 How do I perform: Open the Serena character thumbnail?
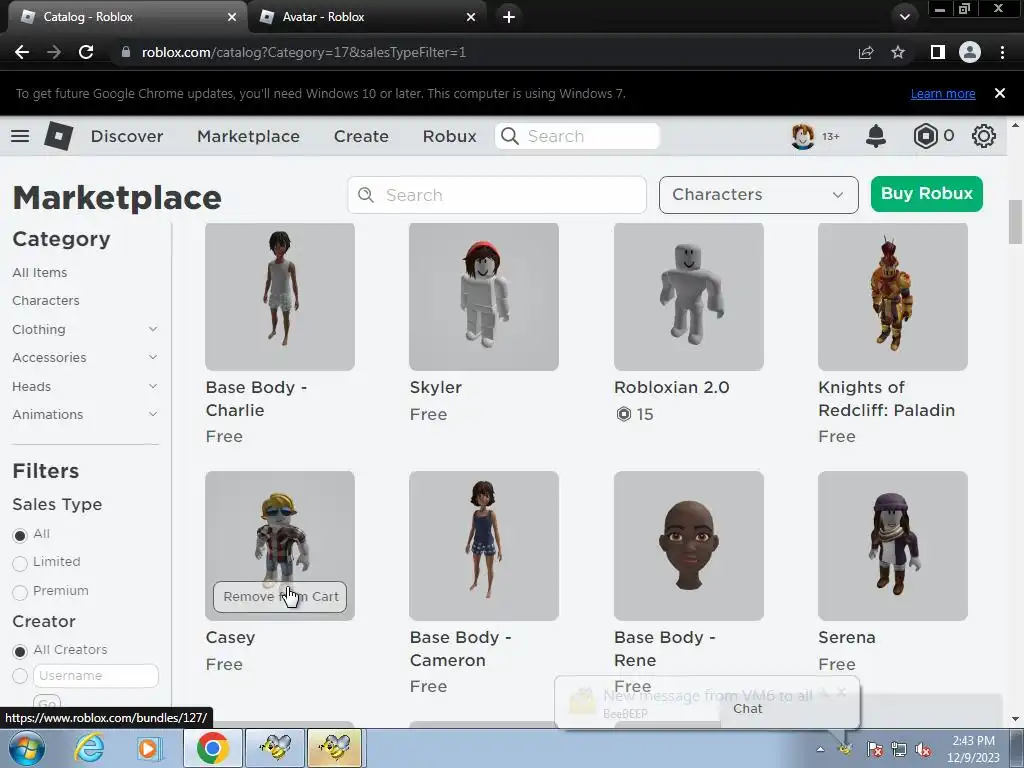[893, 546]
